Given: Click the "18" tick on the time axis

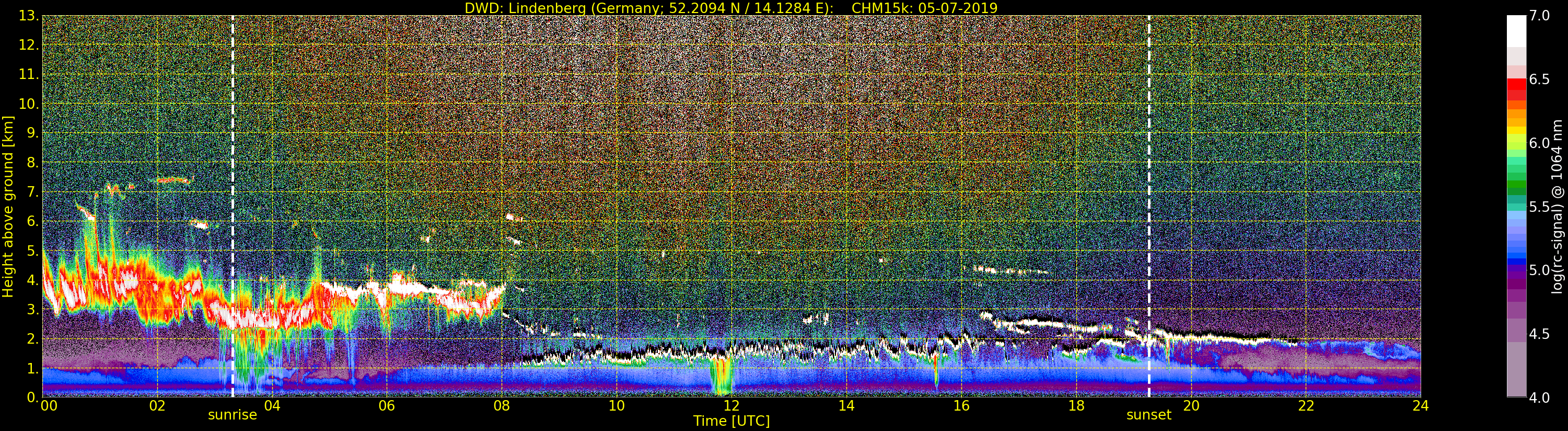Looking at the screenshot, I should pyautogui.click(x=1076, y=405).
